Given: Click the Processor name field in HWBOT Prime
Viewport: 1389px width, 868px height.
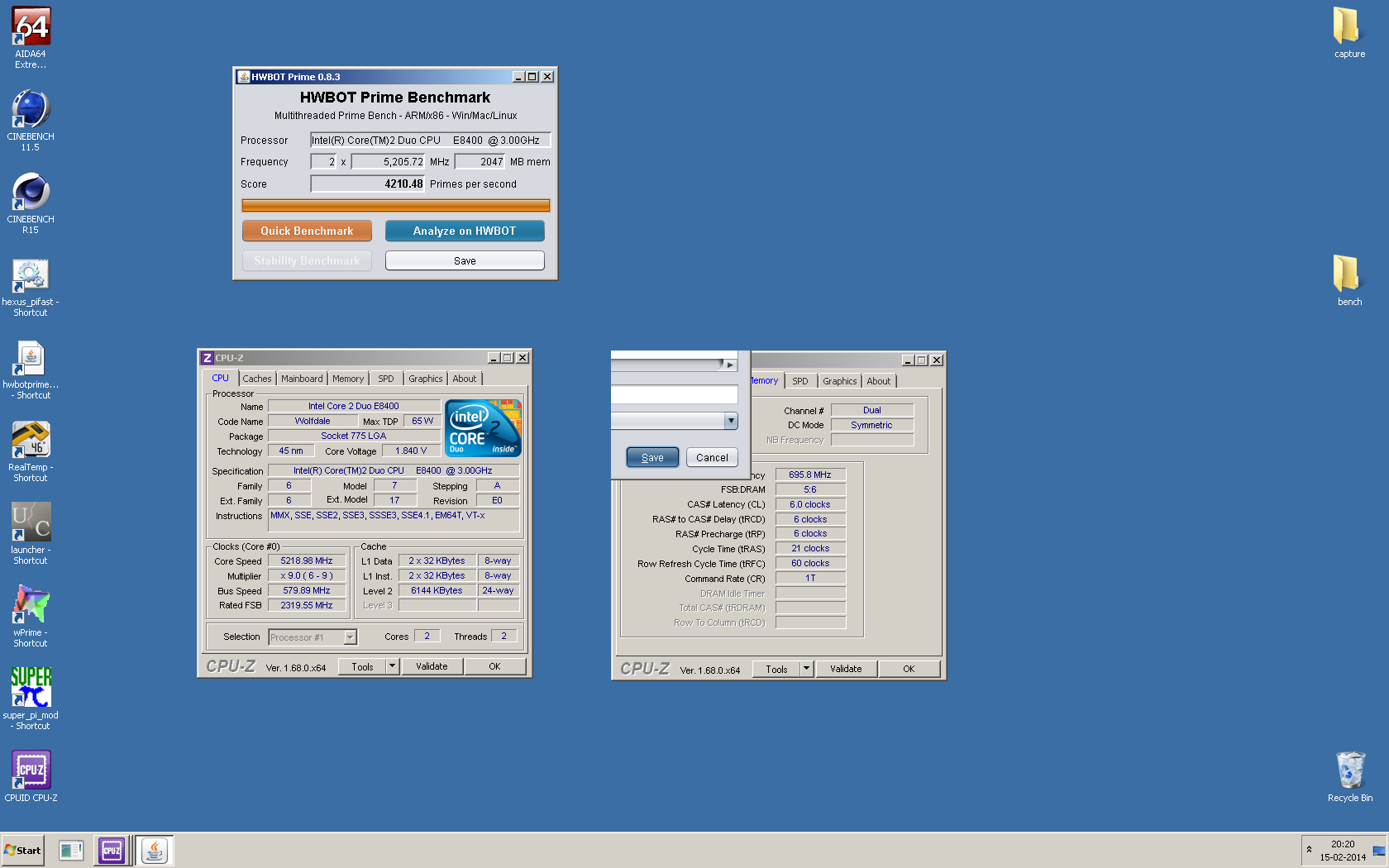Looking at the screenshot, I should point(430,140).
